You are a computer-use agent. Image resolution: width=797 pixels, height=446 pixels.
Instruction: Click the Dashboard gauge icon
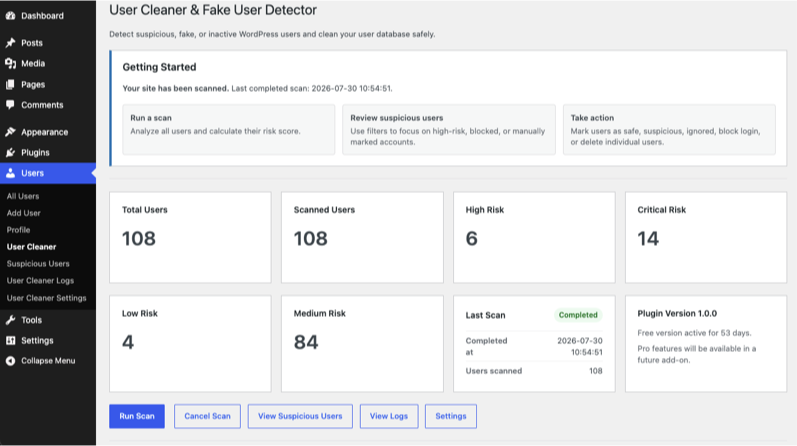click(x=10, y=16)
